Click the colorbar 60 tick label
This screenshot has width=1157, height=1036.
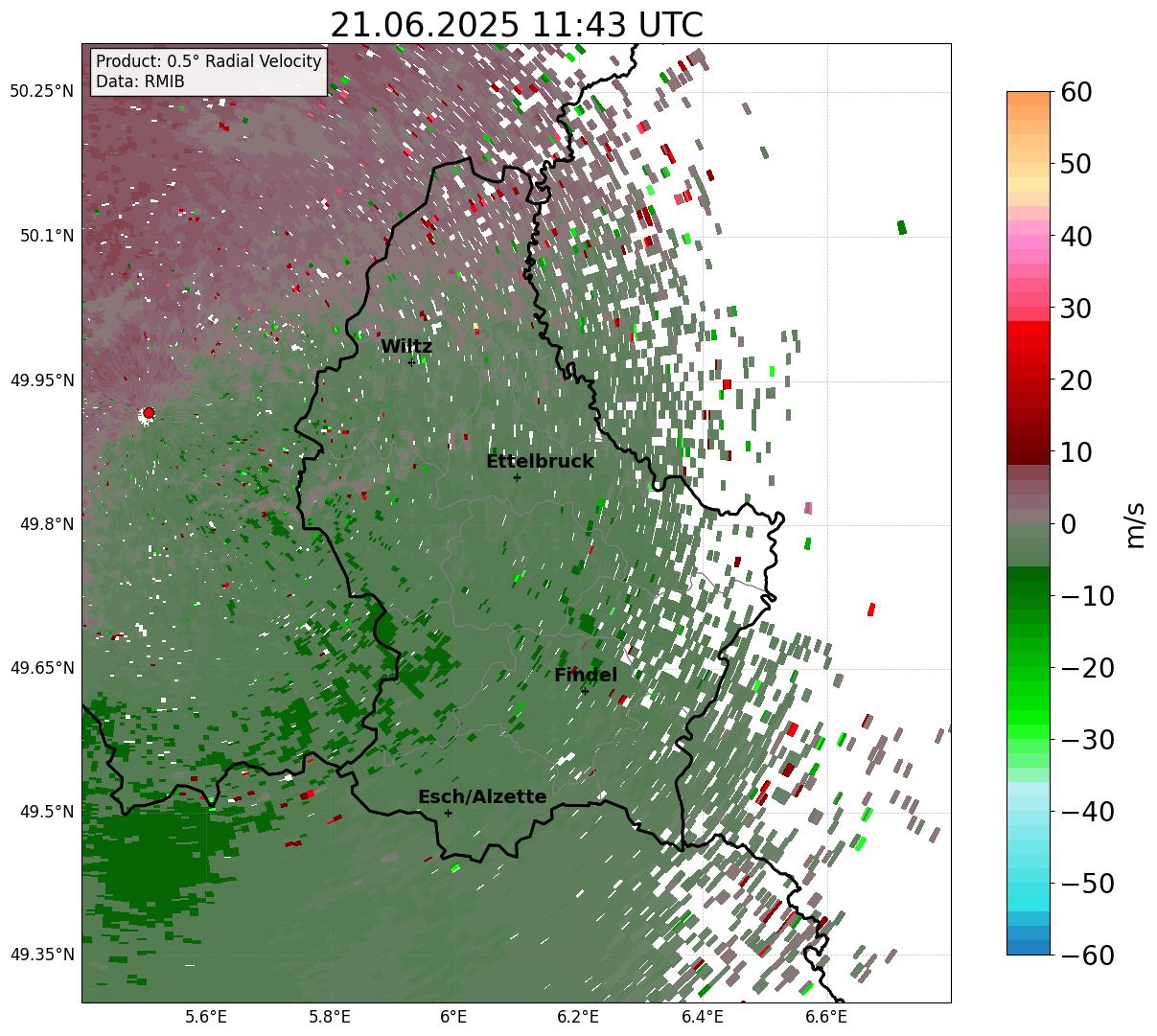(1075, 92)
